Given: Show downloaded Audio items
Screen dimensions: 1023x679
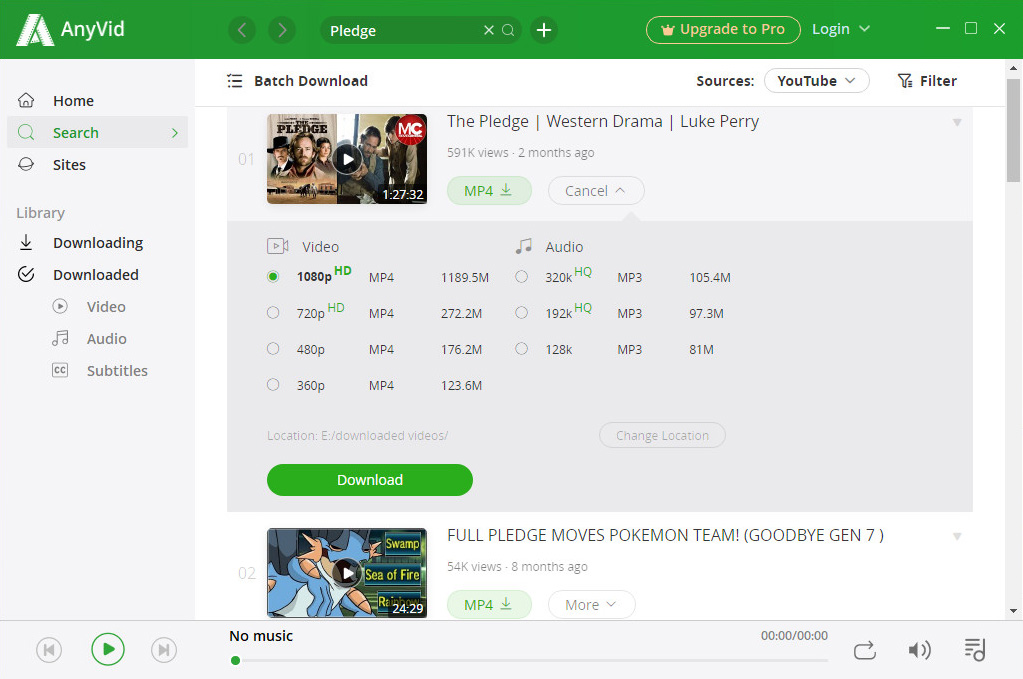Looking at the screenshot, I should pyautogui.click(x=89, y=339).
